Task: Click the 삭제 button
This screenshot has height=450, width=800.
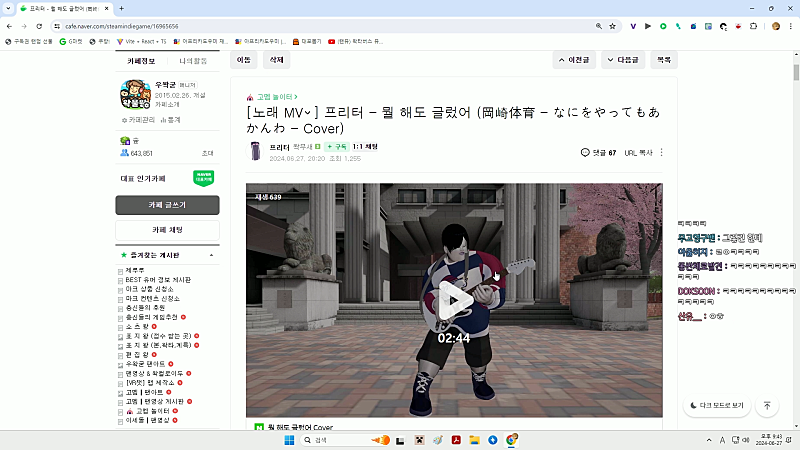Action: (277, 60)
